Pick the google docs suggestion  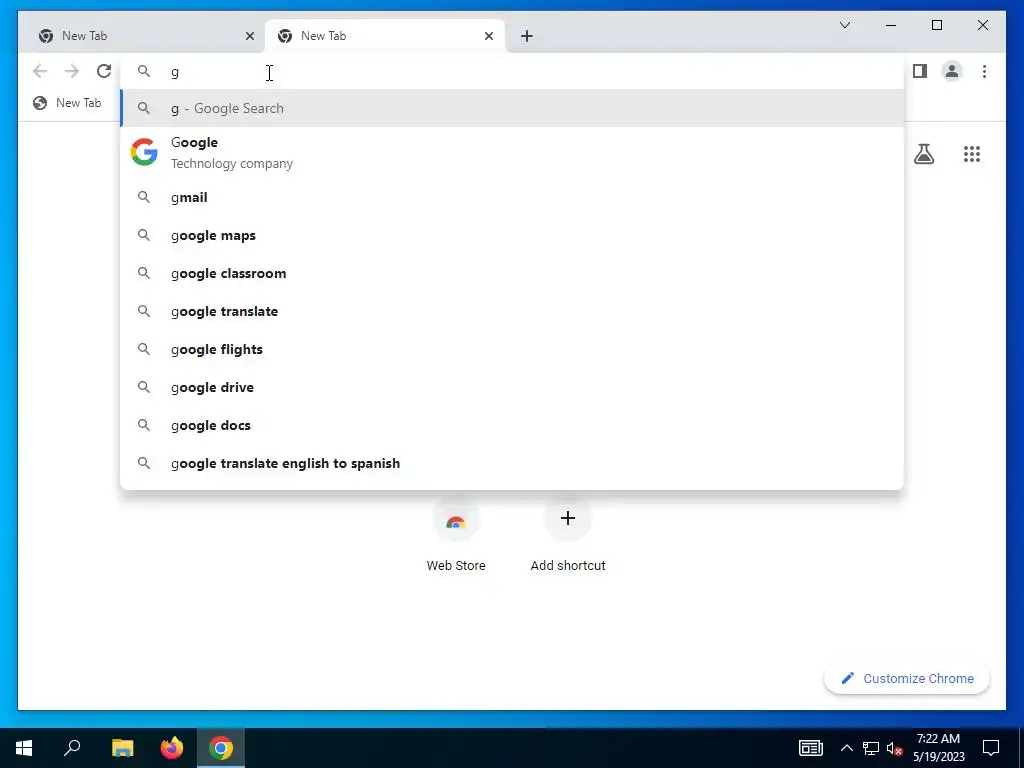(x=512, y=424)
